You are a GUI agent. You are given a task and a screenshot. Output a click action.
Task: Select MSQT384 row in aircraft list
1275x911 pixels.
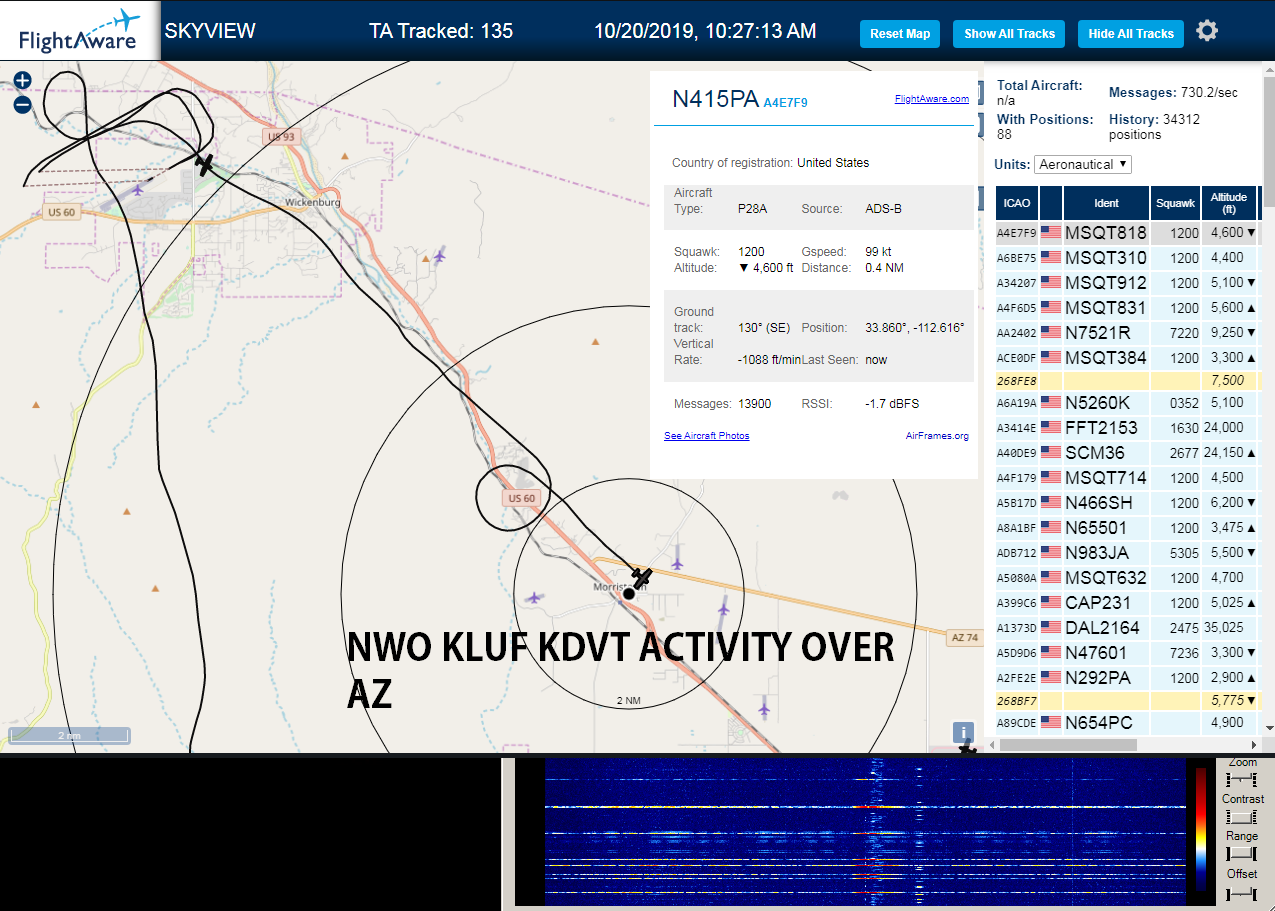[x=1126, y=358]
